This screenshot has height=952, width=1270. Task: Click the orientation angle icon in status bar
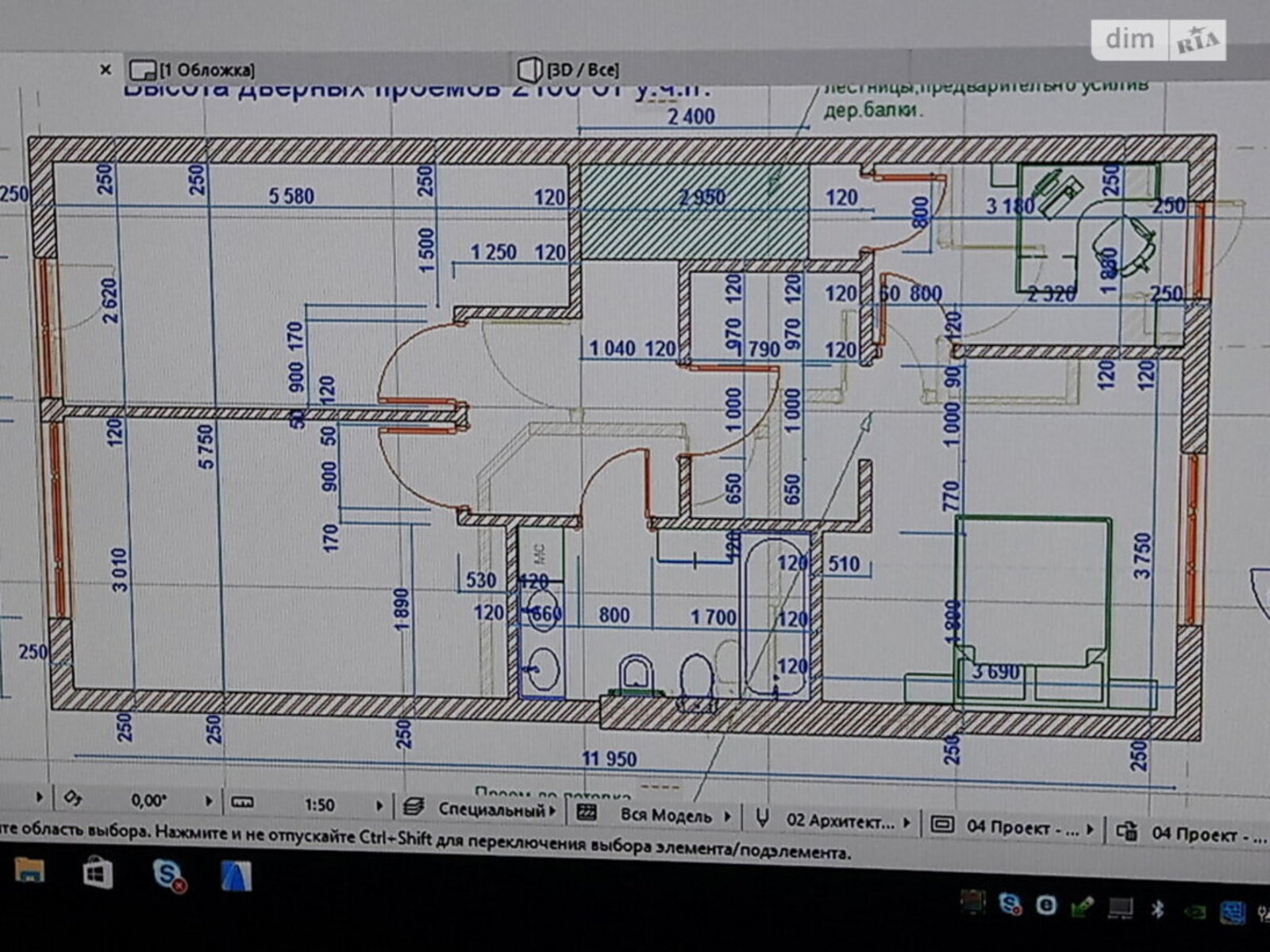pyautogui.click(x=72, y=798)
